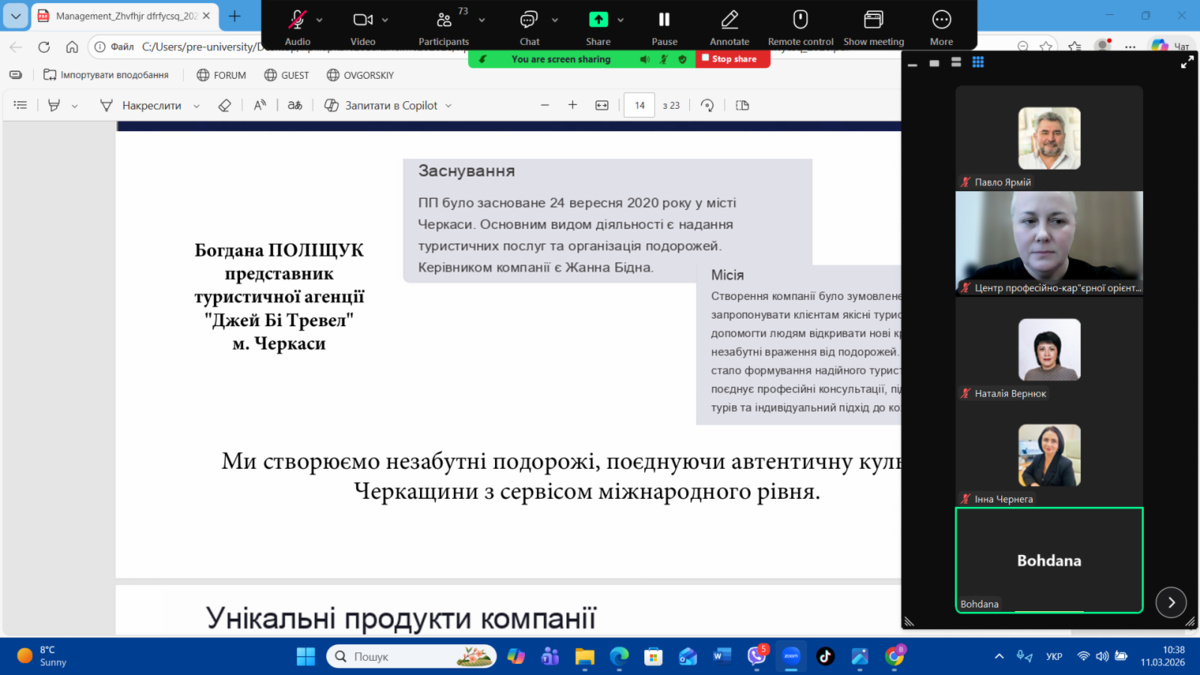Click the Show meeting icon
The height and width of the screenshot is (675, 1200).
click(873, 21)
